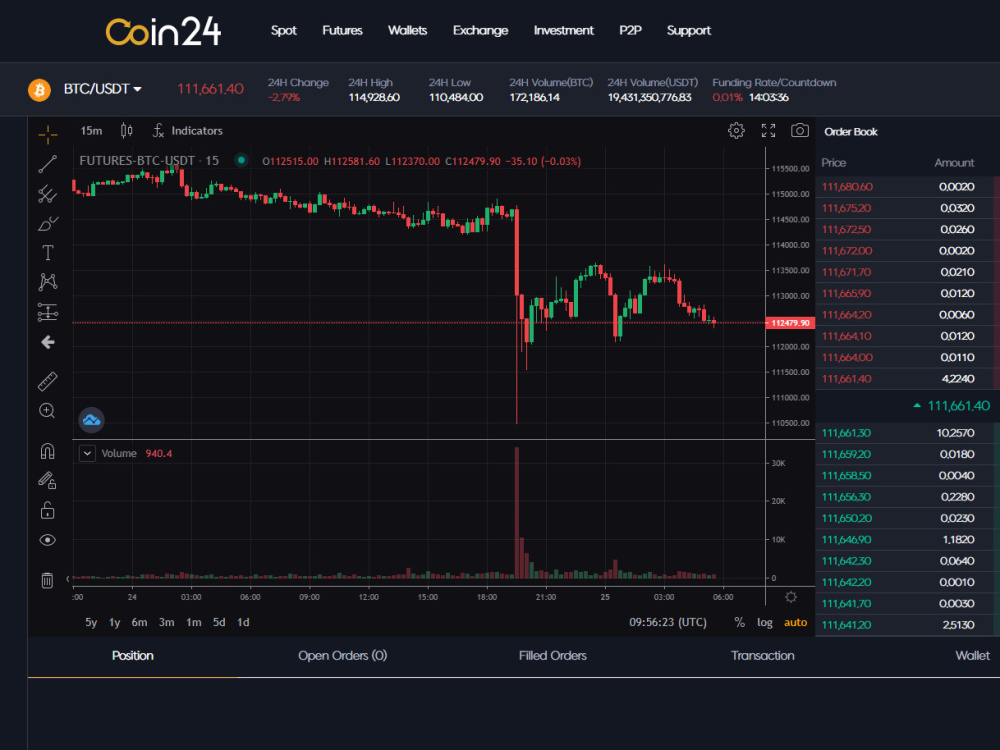
Task: Activate the zoom in tool
Action: (48, 411)
